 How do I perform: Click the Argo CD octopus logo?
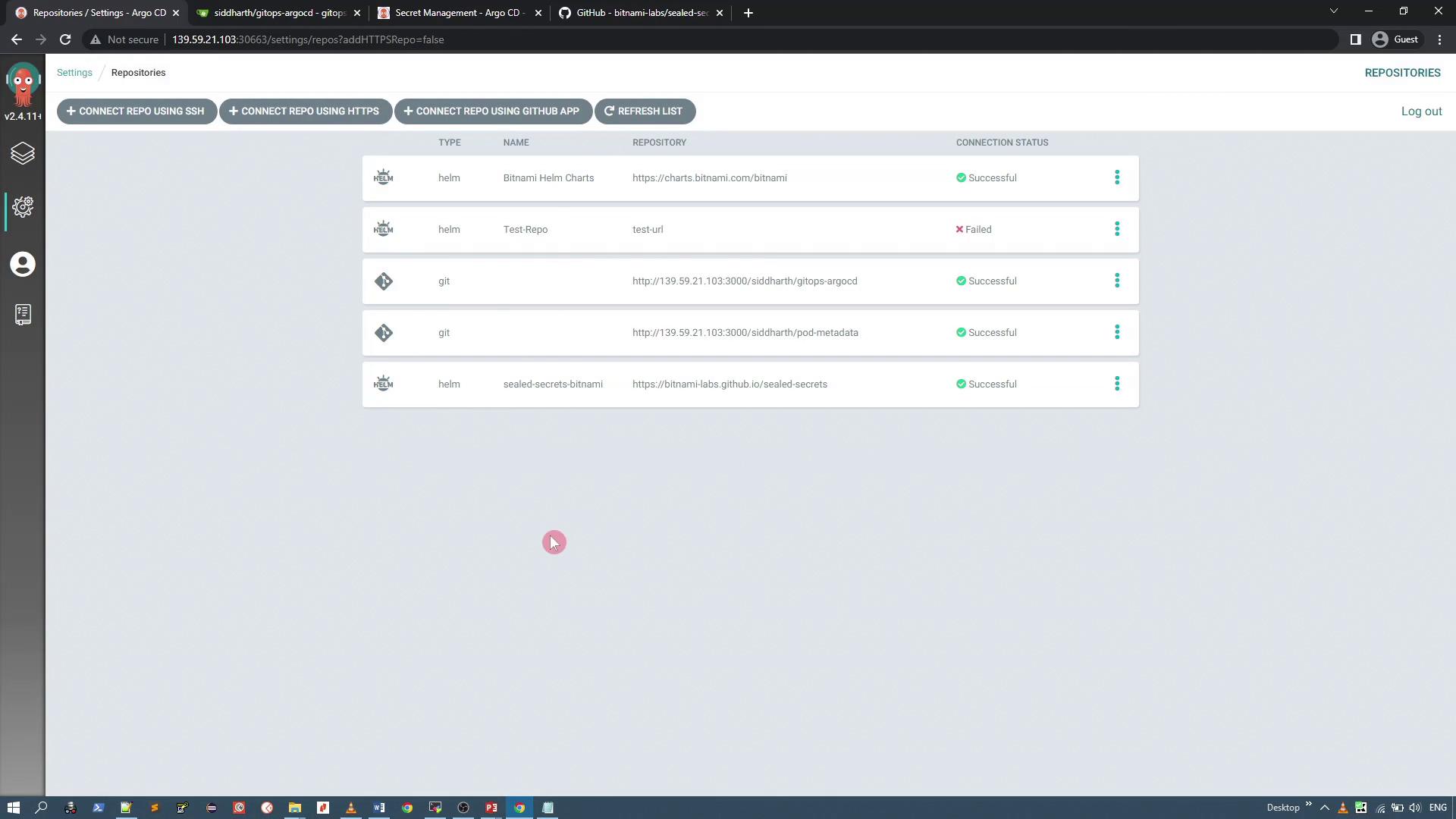point(23,85)
